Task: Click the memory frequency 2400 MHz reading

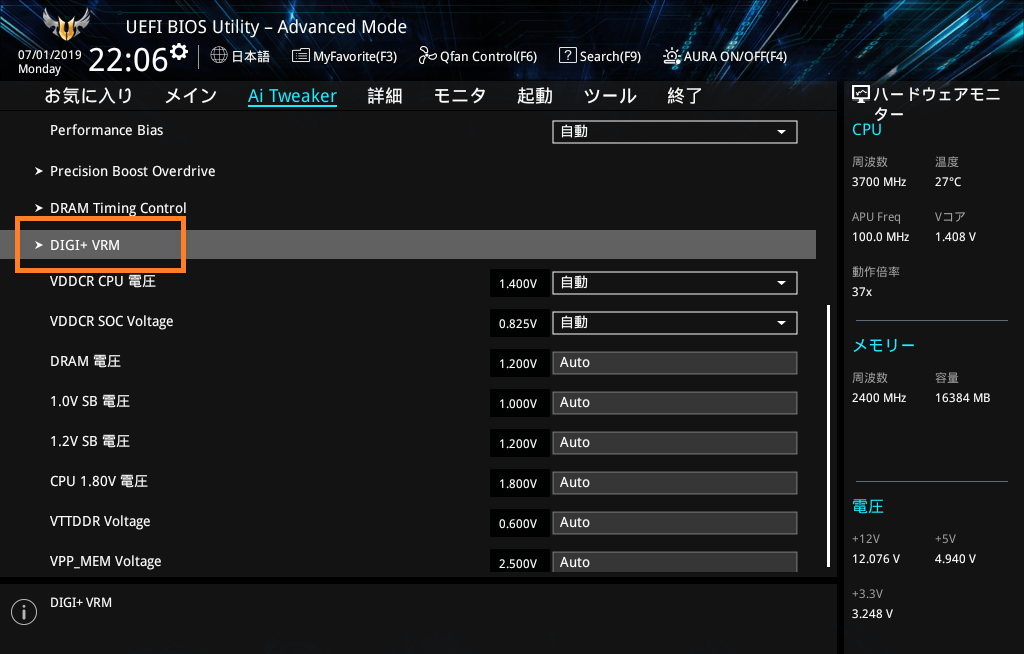Action: click(x=879, y=397)
